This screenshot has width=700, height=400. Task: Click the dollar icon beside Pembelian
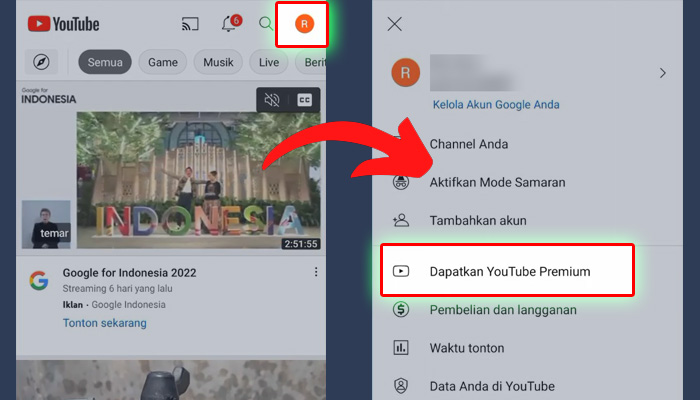(x=401, y=309)
